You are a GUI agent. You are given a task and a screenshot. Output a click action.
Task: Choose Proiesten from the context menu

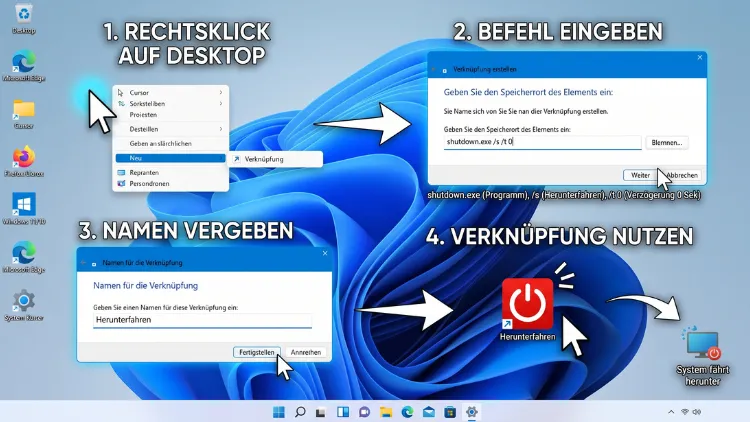(x=170, y=114)
